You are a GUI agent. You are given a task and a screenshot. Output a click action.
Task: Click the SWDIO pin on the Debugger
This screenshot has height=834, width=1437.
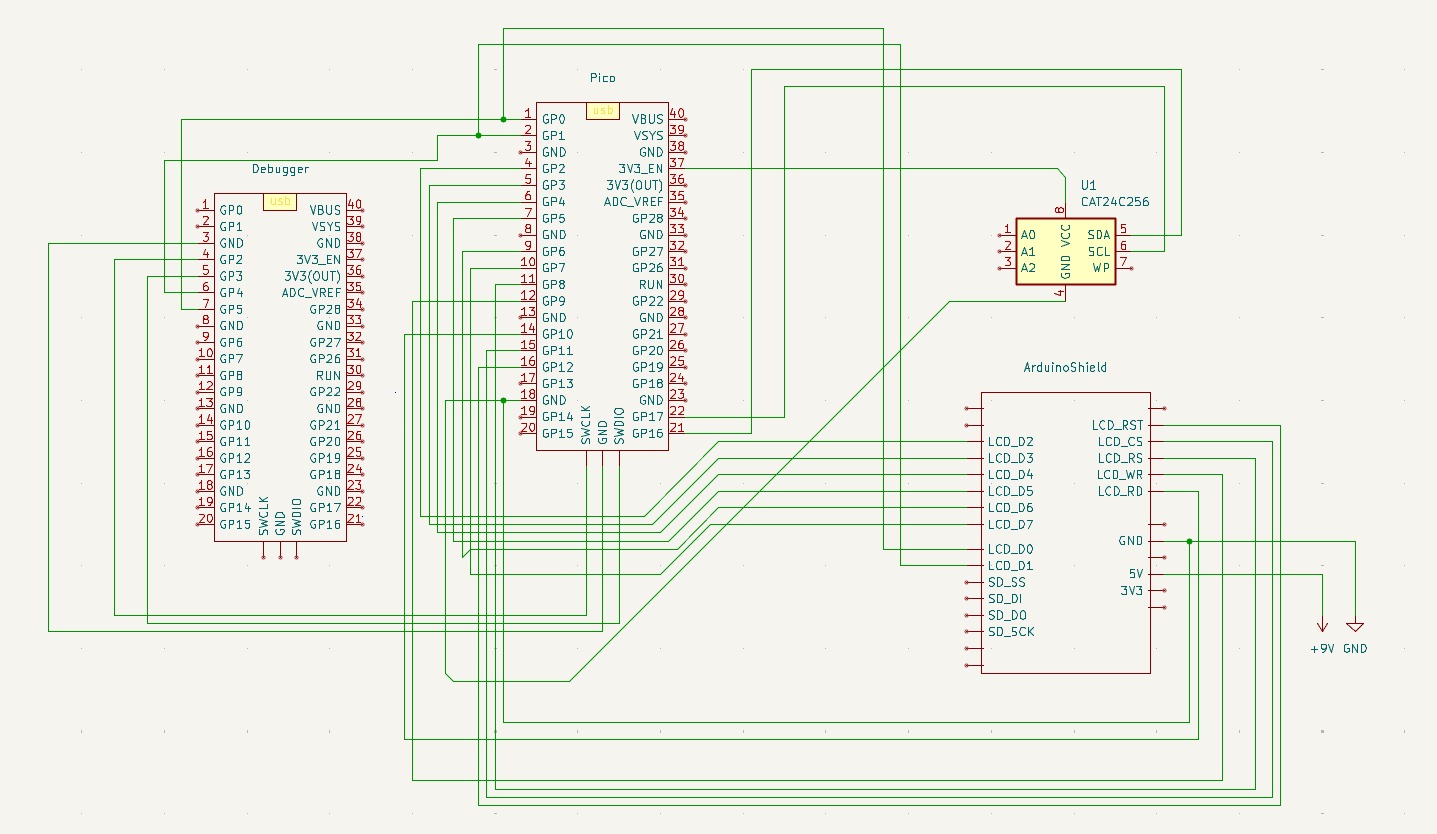tap(297, 515)
